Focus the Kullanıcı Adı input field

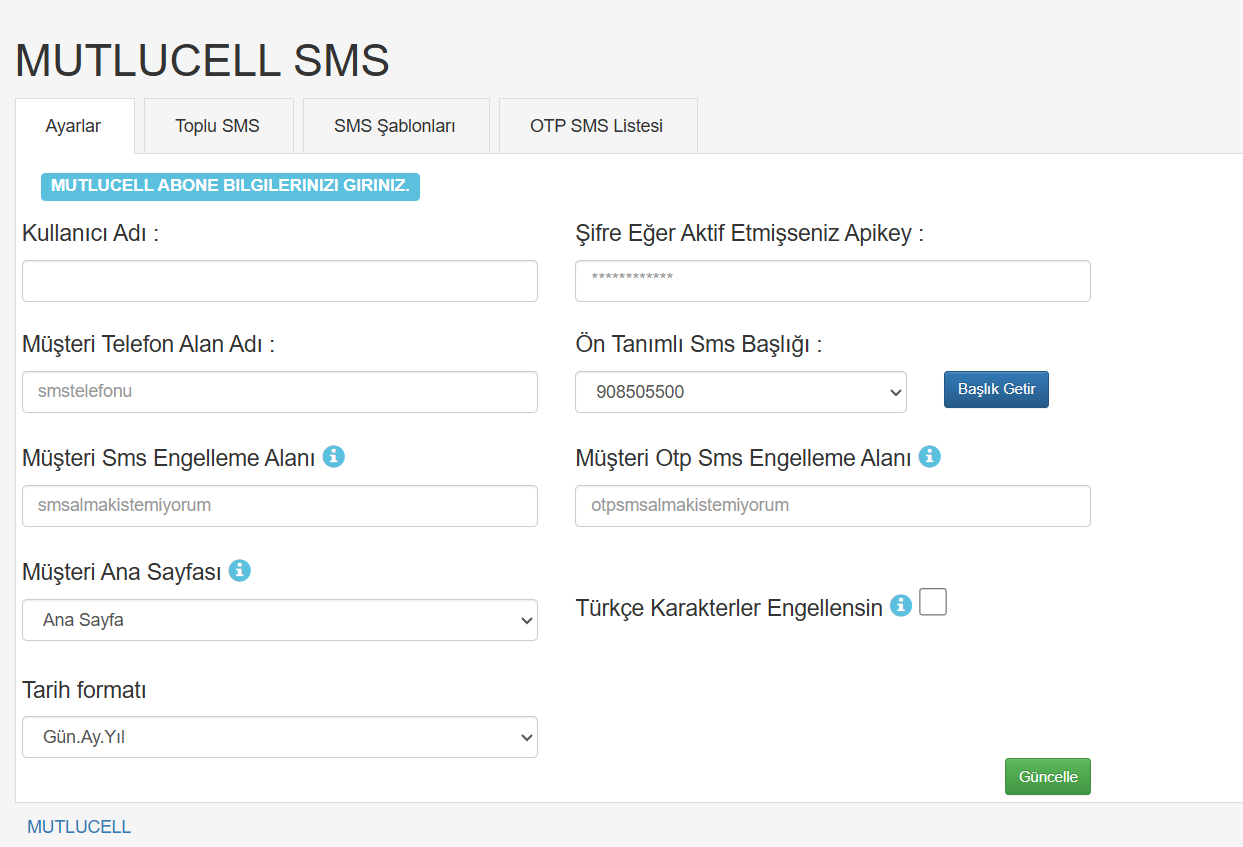point(280,281)
